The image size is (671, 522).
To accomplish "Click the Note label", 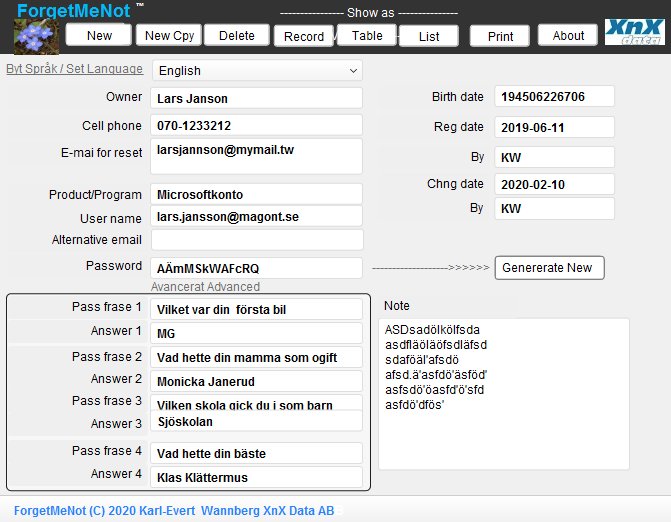I will pyautogui.click(x=397, y=305).
